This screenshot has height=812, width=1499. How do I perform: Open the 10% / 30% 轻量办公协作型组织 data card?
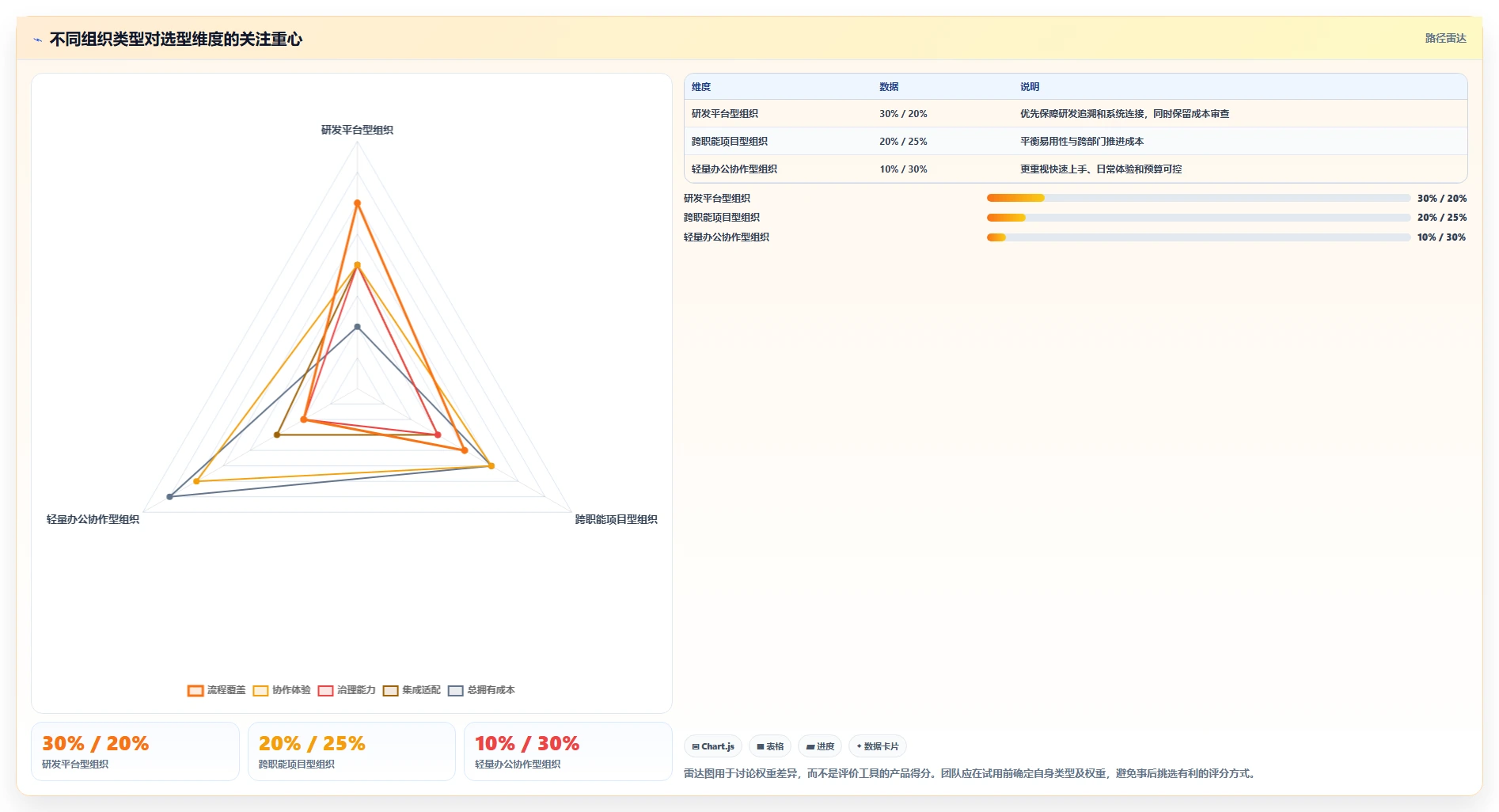pyautogui.click(x=567, y=752)
